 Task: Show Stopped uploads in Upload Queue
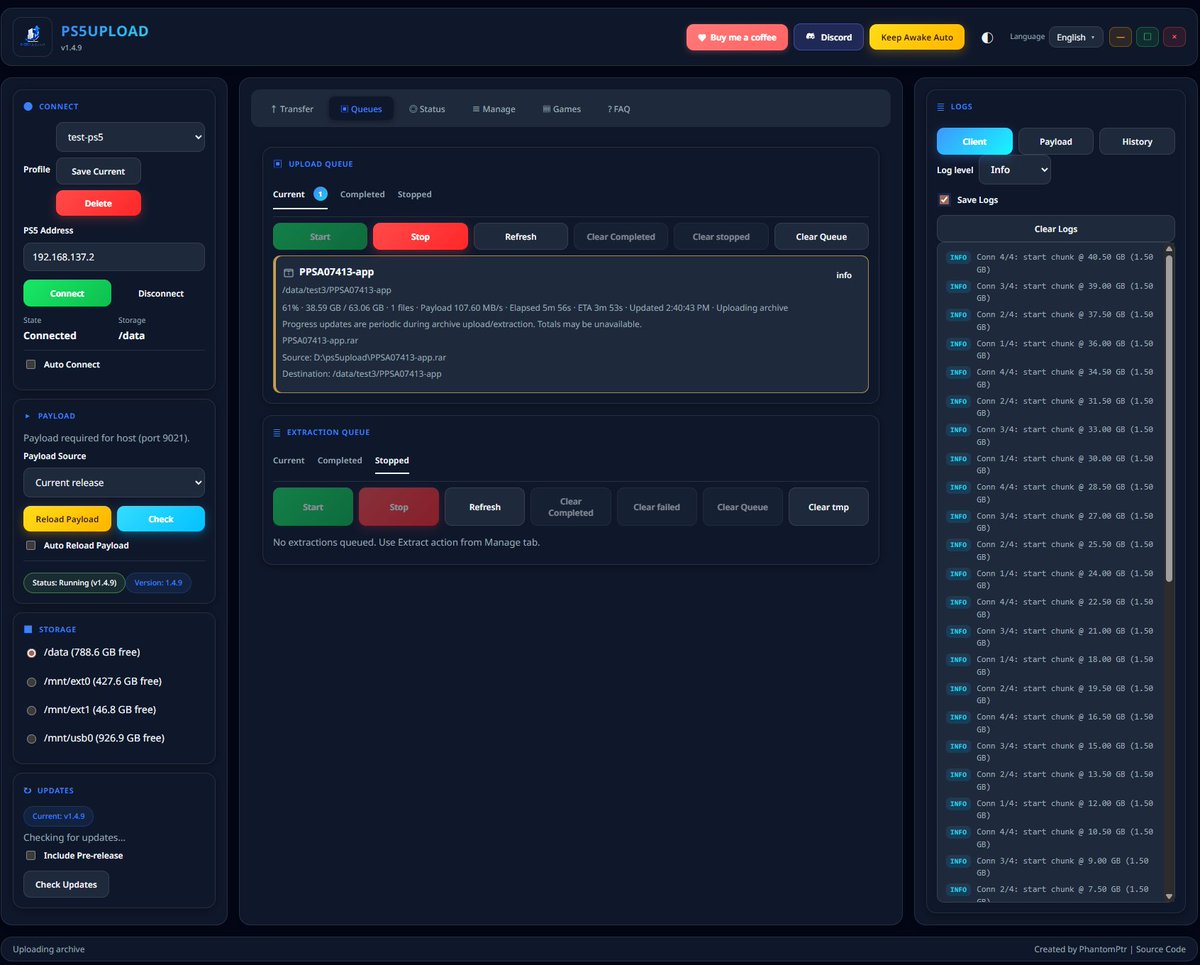pyautogui.click(x=415, y=194)
